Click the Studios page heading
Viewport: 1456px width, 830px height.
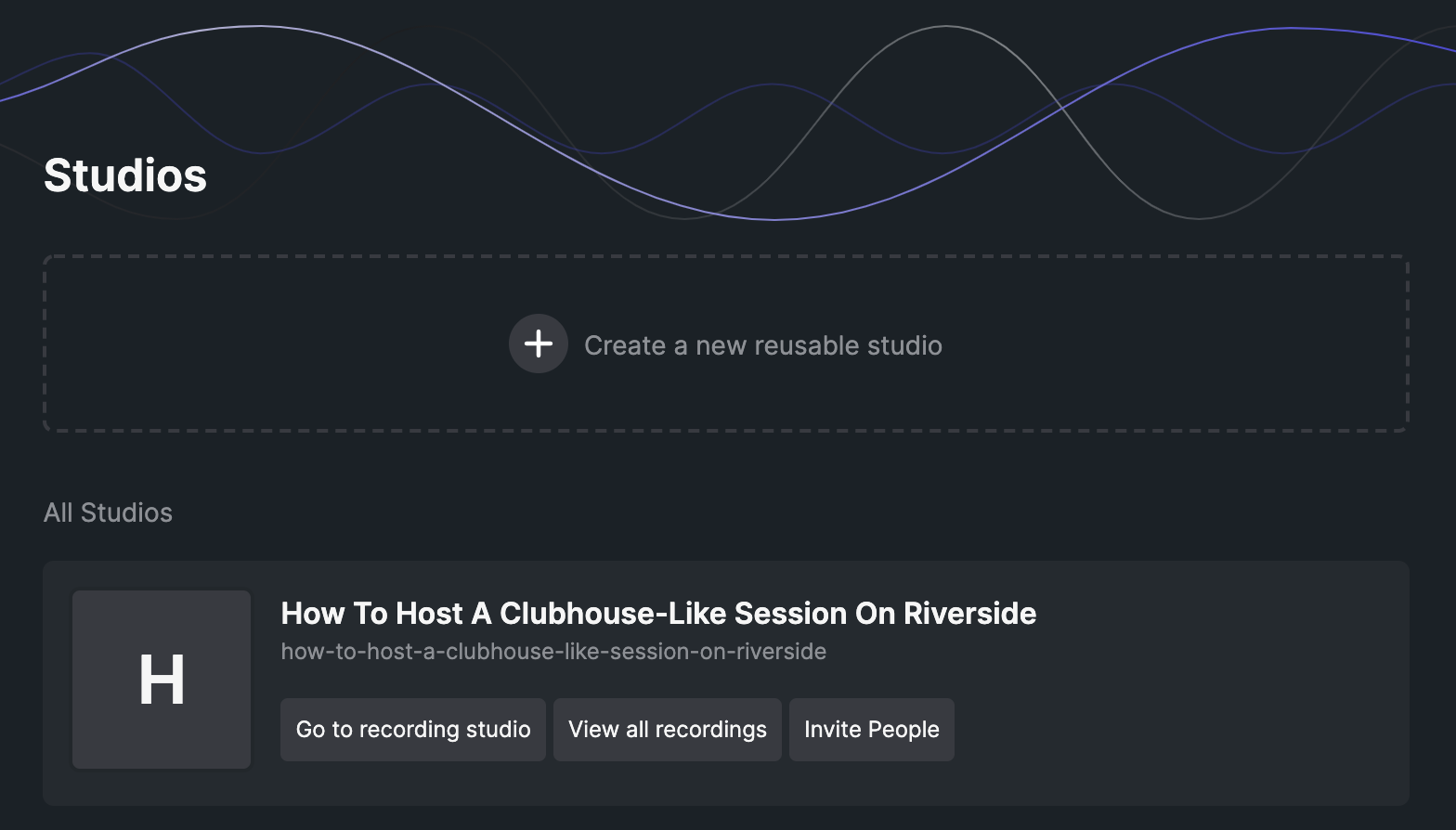[x=125, y=175]
